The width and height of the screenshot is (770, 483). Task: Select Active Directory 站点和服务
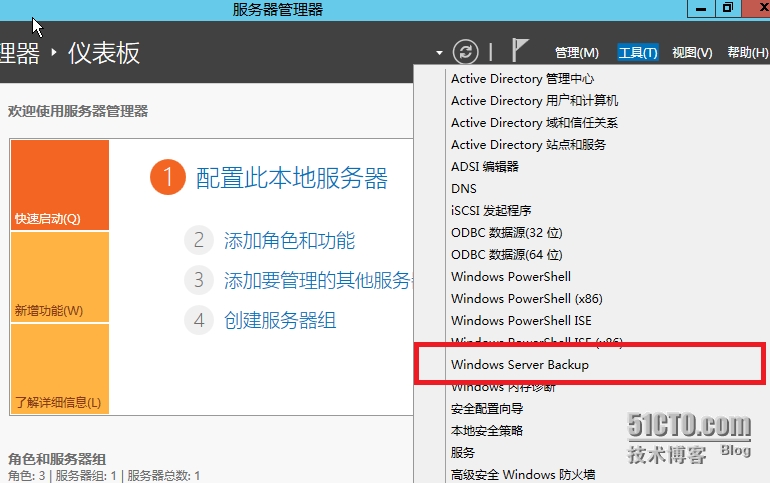click(x=528, y=145)
